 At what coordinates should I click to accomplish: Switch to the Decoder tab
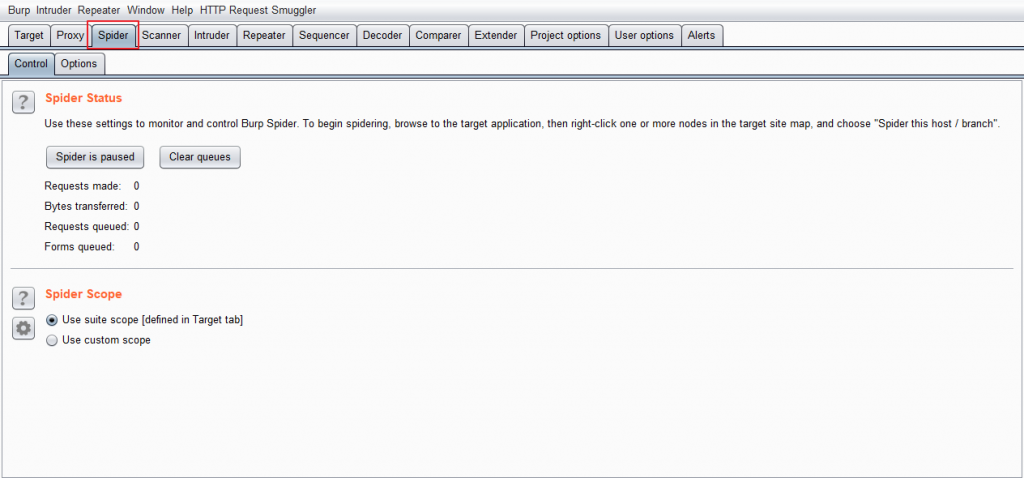coord(382,35)
